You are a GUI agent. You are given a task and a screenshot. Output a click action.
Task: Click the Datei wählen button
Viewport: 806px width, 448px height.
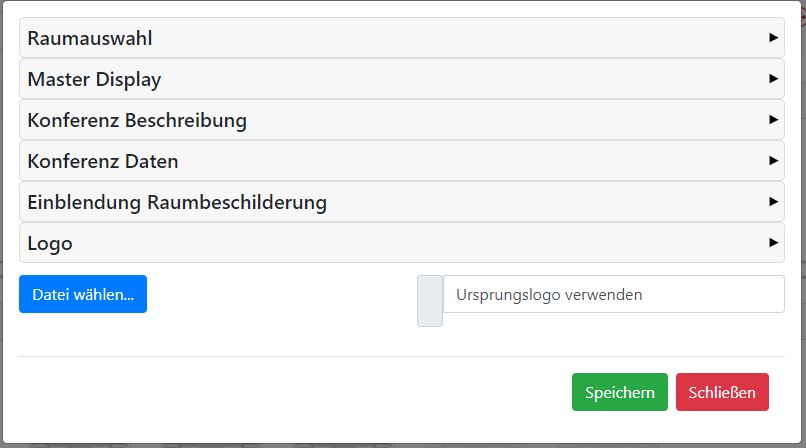coord(83,295)
